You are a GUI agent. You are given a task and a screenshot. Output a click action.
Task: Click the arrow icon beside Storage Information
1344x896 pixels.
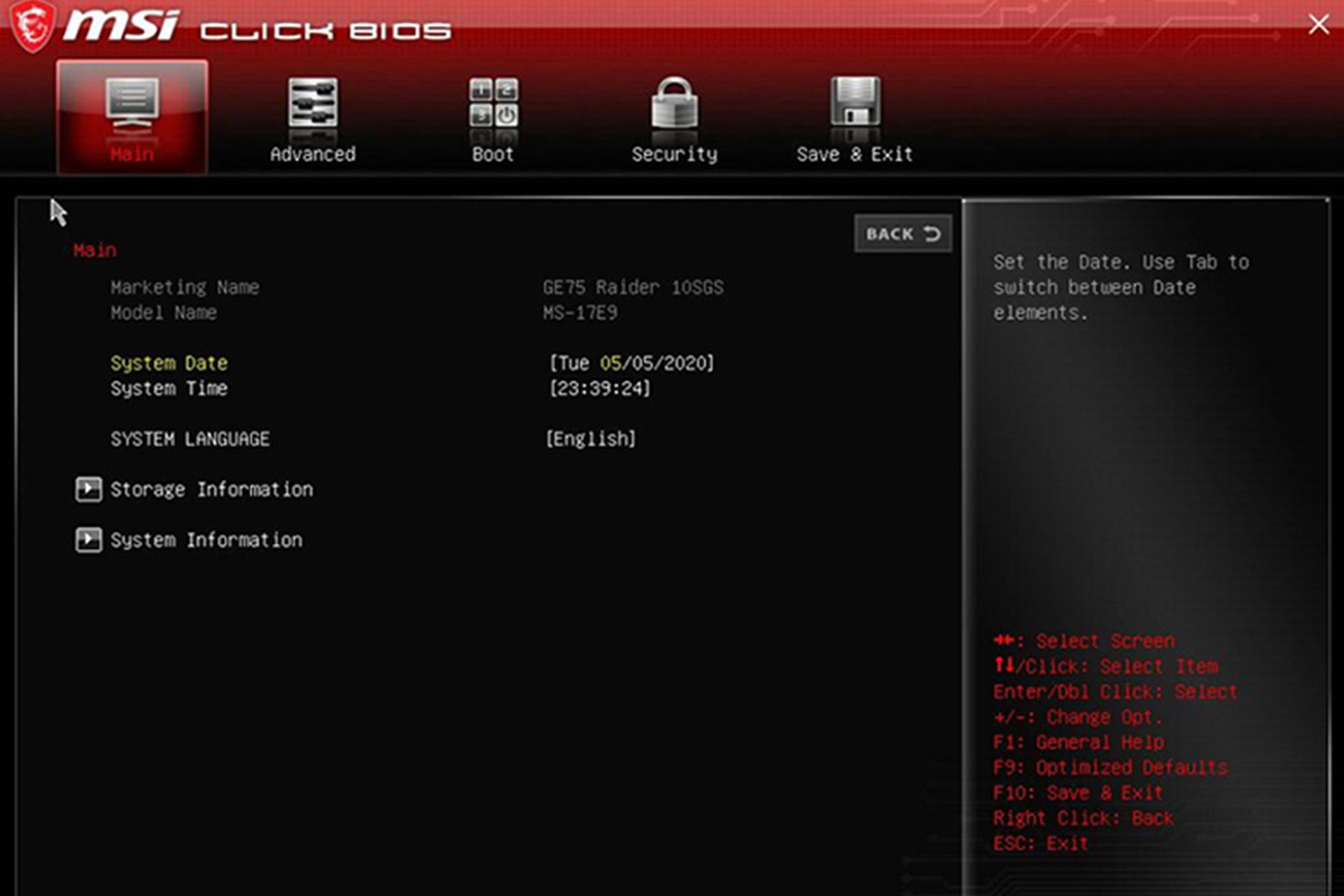[x=88, y=489]
